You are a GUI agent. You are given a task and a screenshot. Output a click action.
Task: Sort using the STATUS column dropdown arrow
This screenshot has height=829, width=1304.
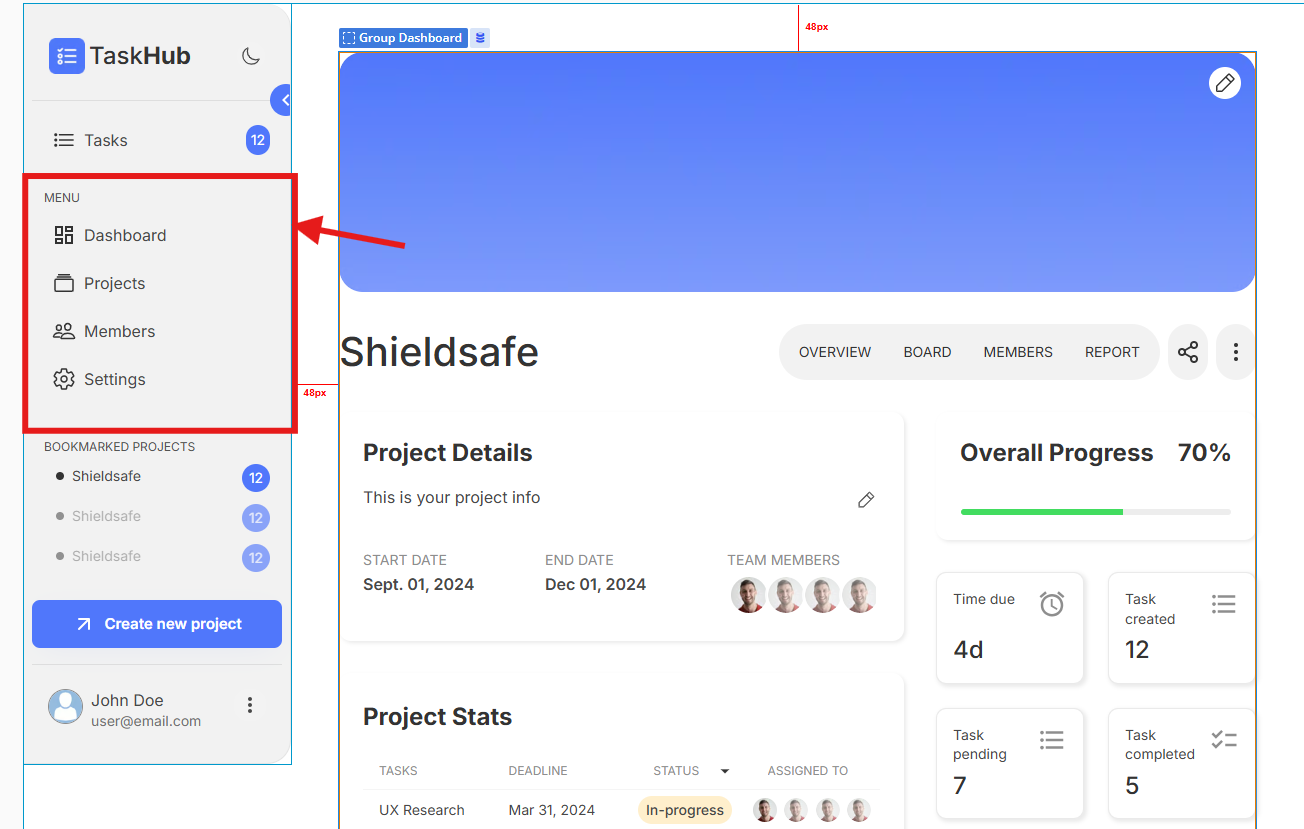tap(725, 771)
